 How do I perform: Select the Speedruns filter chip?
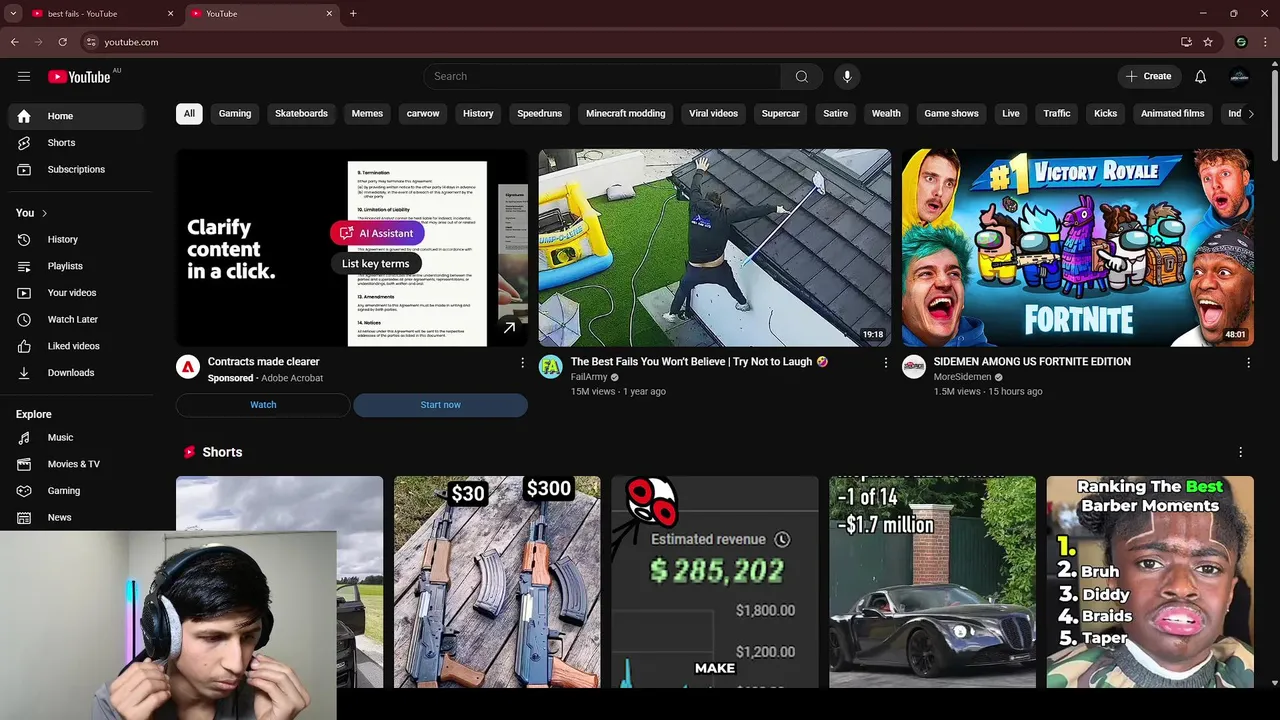539,113
